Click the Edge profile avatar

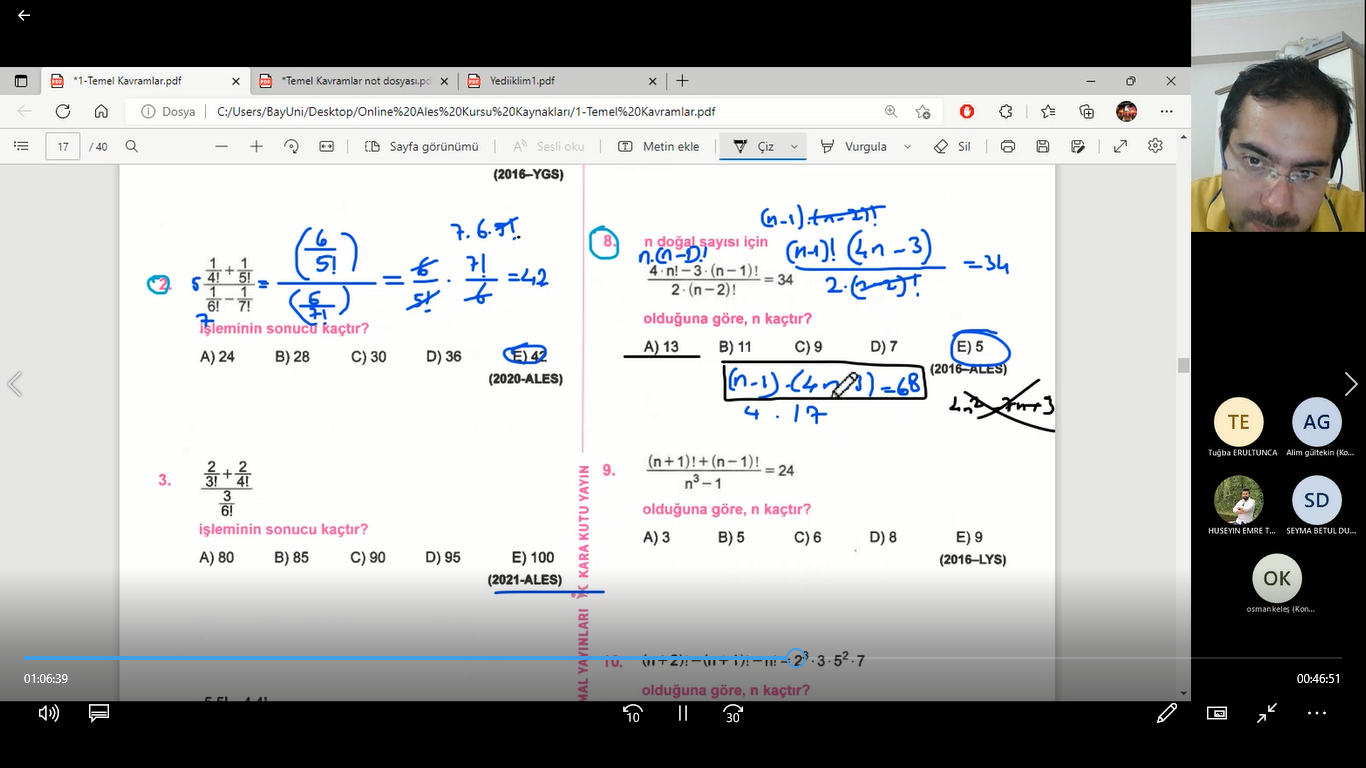click(1127, 112)
